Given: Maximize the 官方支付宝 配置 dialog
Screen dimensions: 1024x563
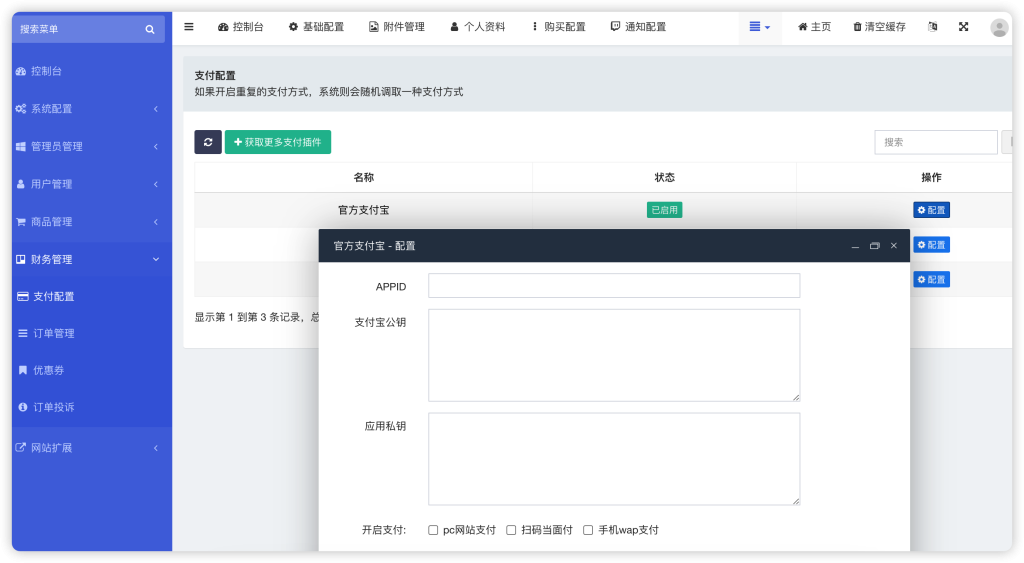Looking at the screenshot, I should [x=874, y=246].
